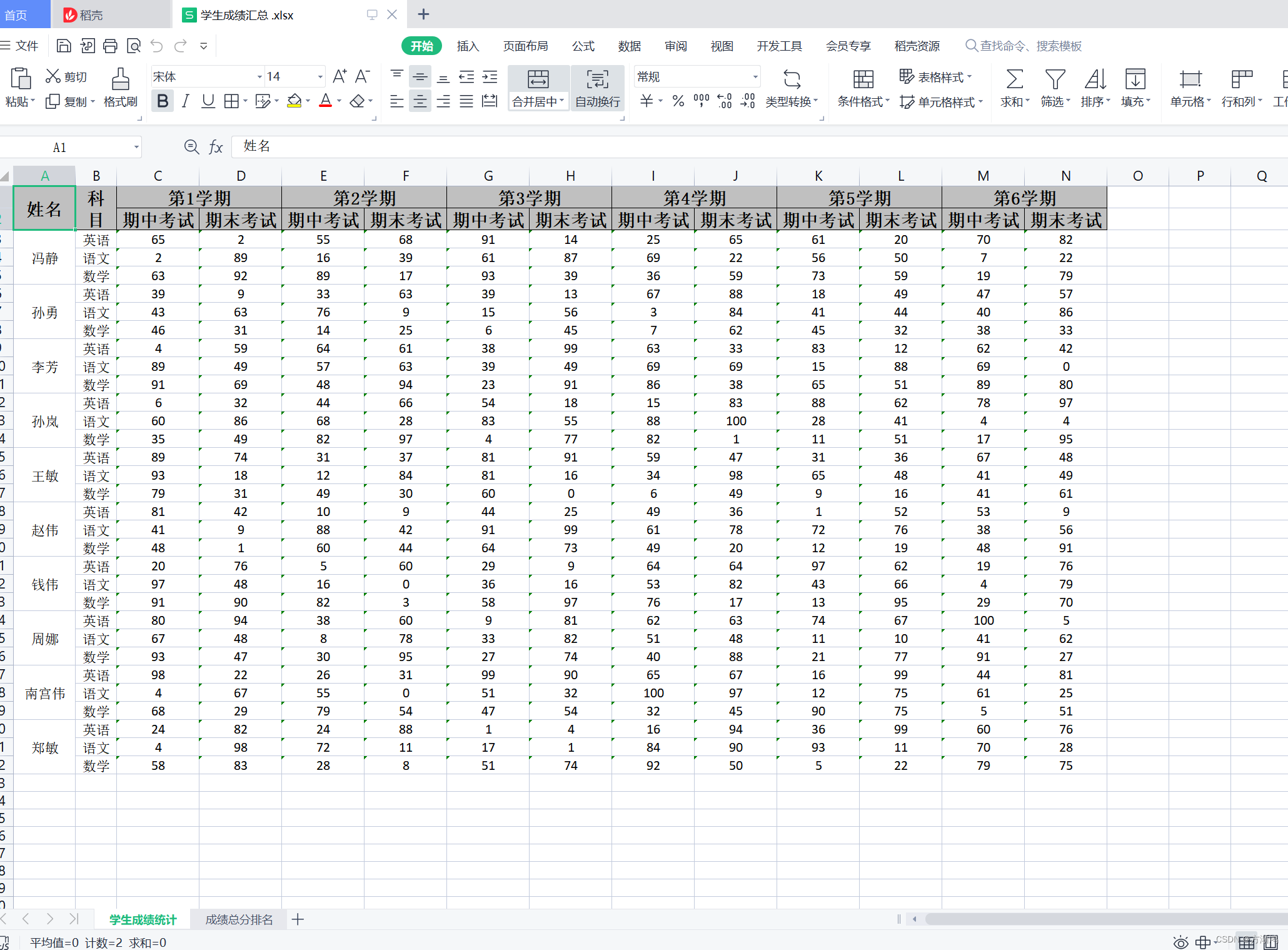Image resolution: width=1288 pixels, height=950 pixels.
Task: Click the zoom magnifier beside fx
Action: [191, 147]
